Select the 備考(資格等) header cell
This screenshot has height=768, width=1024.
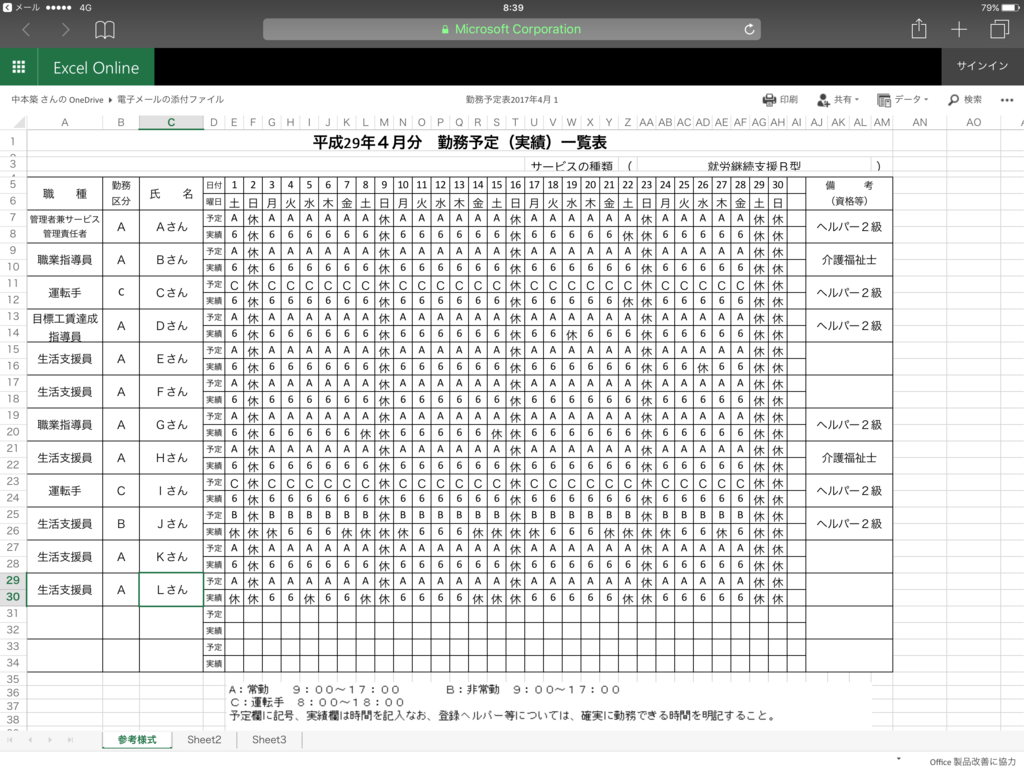coord(849,193)
